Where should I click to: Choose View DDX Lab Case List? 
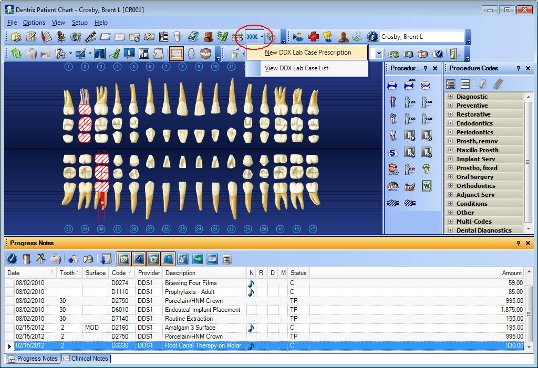[307, 68]
